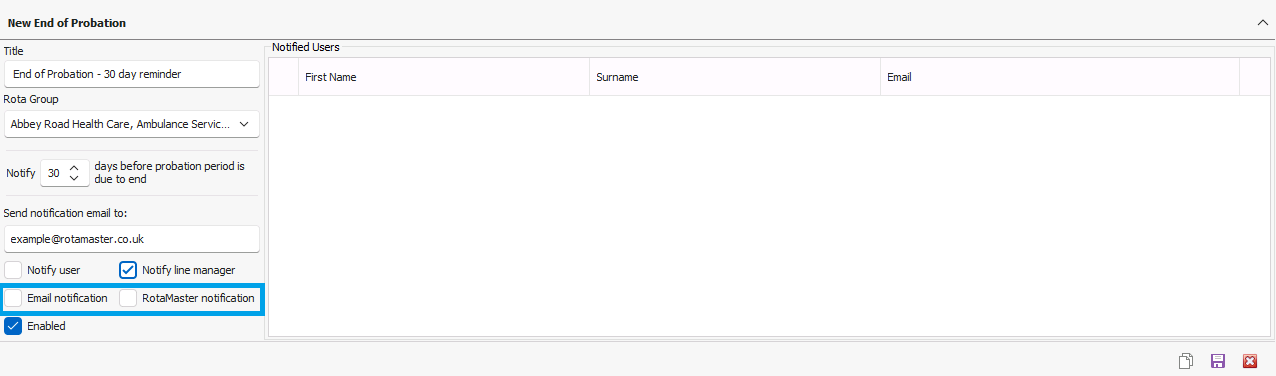Uncheck the Enabled checkbox
The height and width of the screenshot is (376, 1276).
14,326
